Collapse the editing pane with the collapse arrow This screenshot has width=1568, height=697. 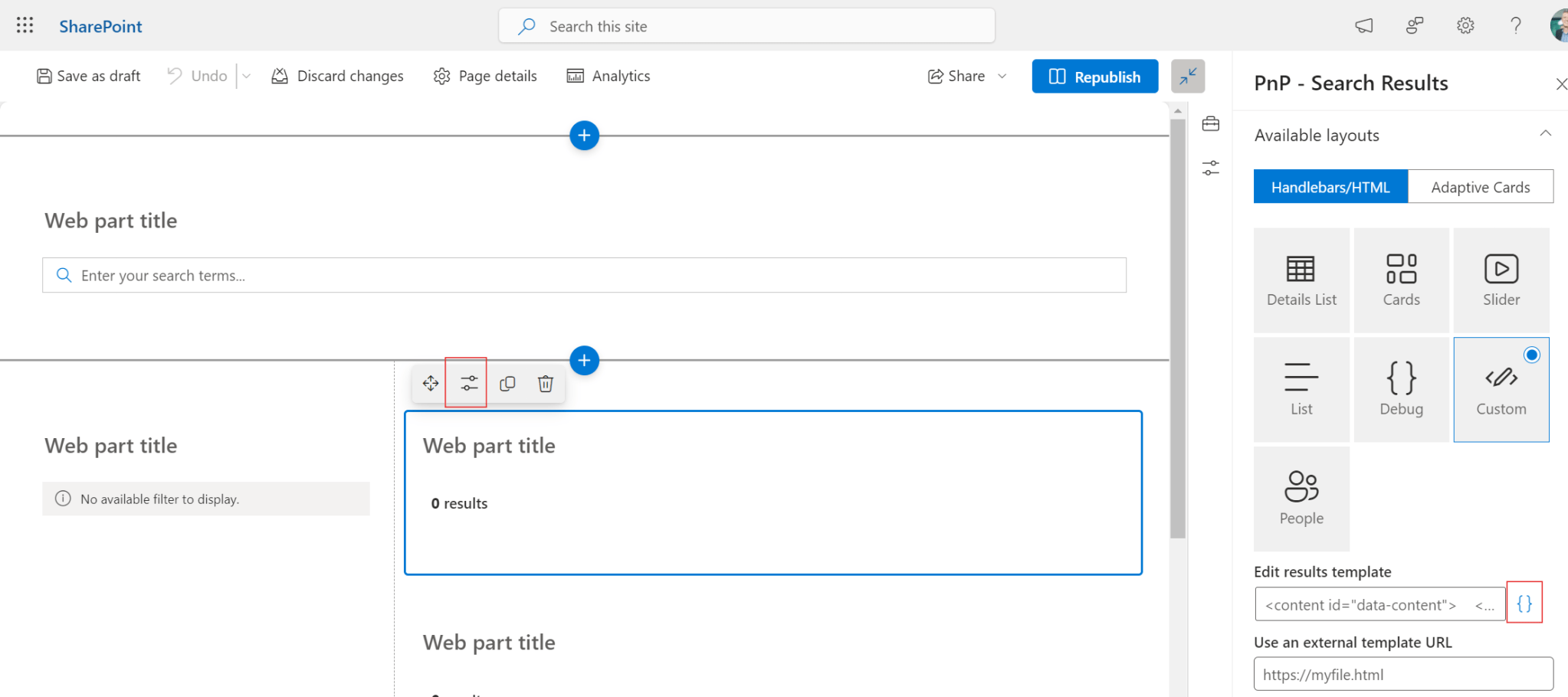[x=1188, y=76]
